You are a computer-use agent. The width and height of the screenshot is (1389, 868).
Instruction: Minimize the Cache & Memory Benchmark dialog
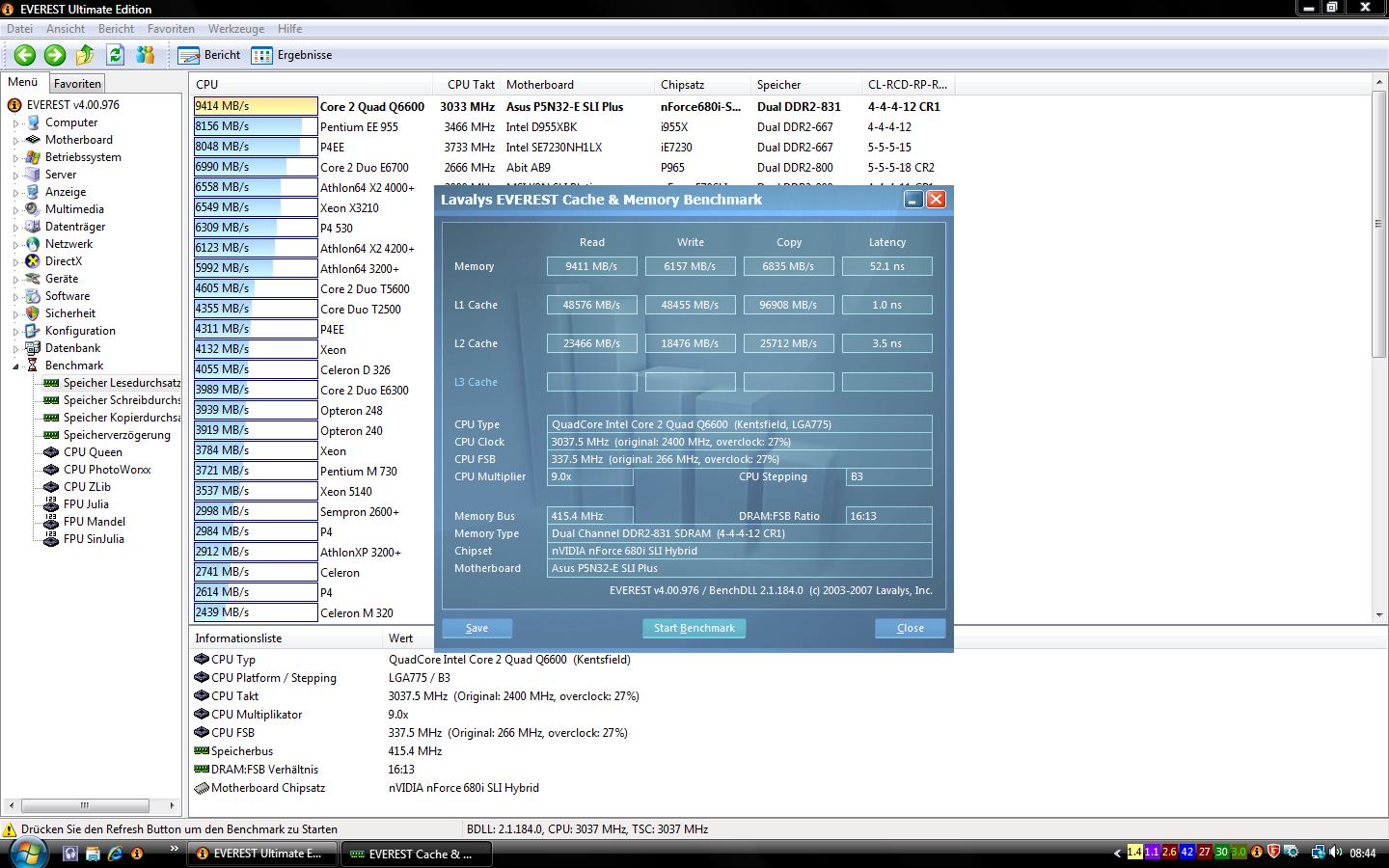913,200
